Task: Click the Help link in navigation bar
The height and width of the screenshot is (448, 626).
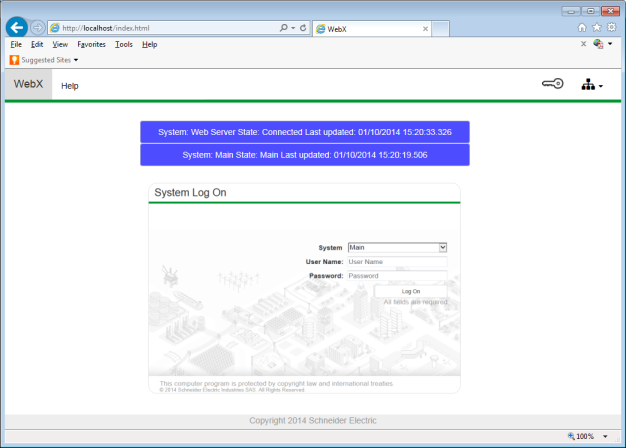Action: coord(70,86)
